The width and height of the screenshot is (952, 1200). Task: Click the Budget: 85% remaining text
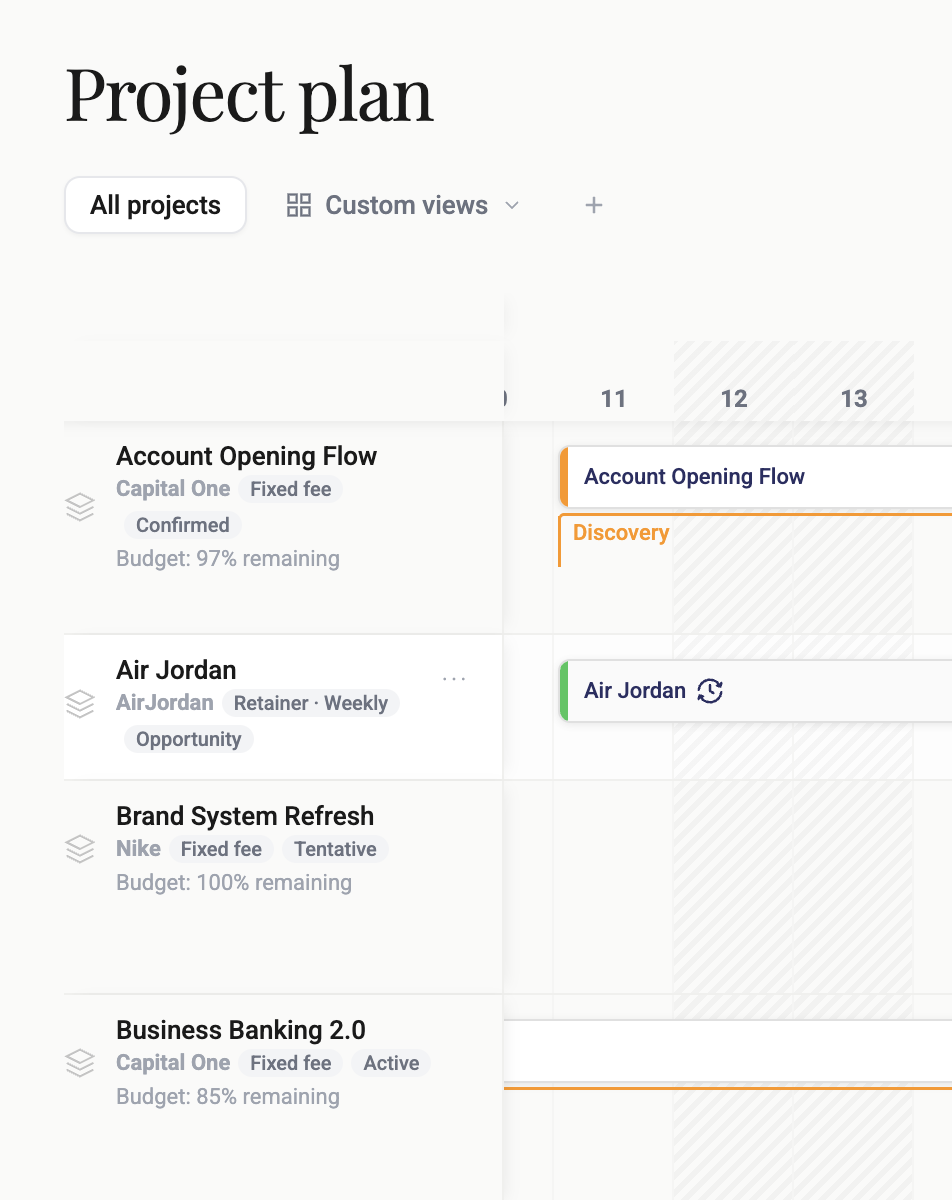coord(228,1097)
